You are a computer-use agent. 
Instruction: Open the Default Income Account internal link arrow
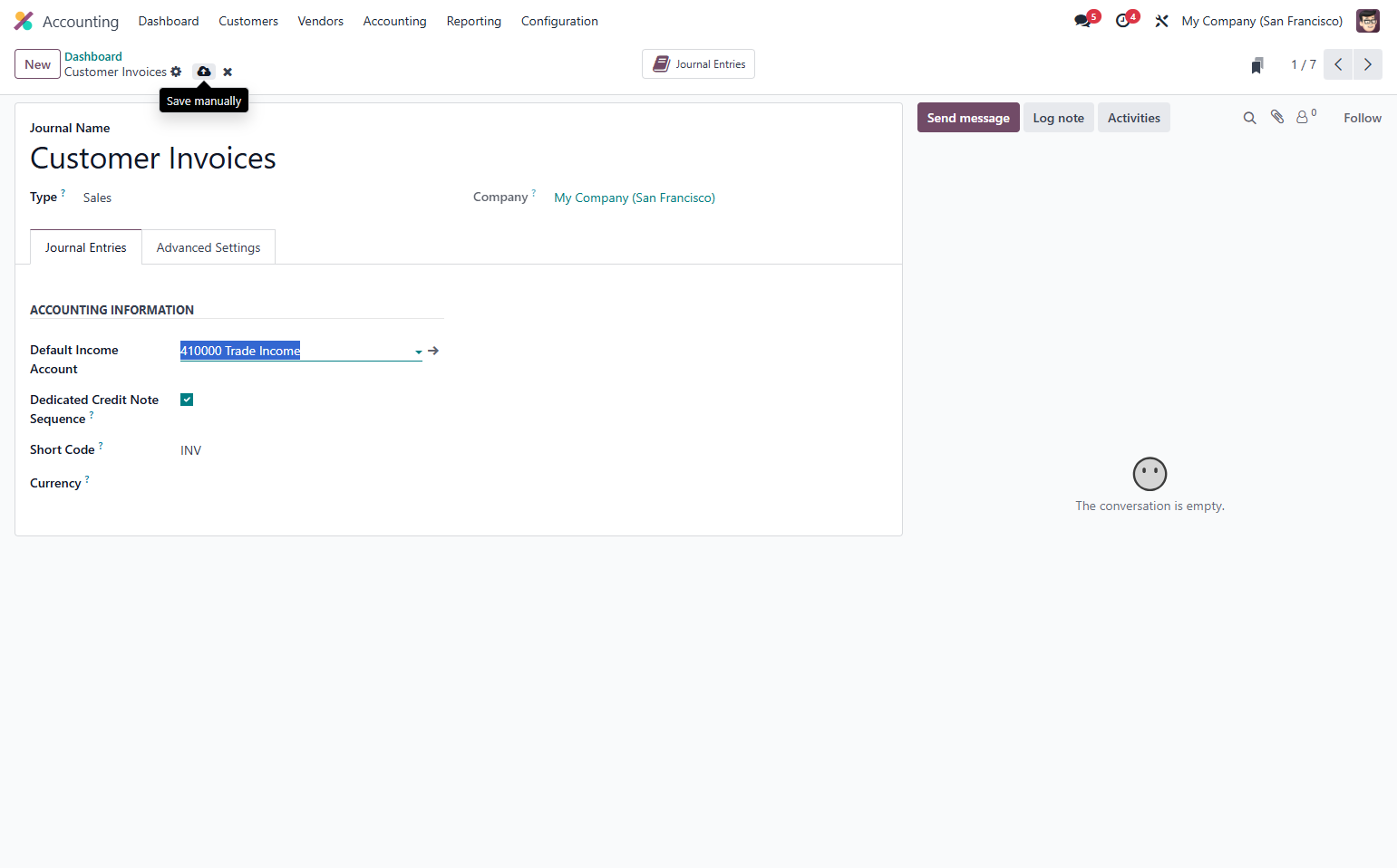433,351
